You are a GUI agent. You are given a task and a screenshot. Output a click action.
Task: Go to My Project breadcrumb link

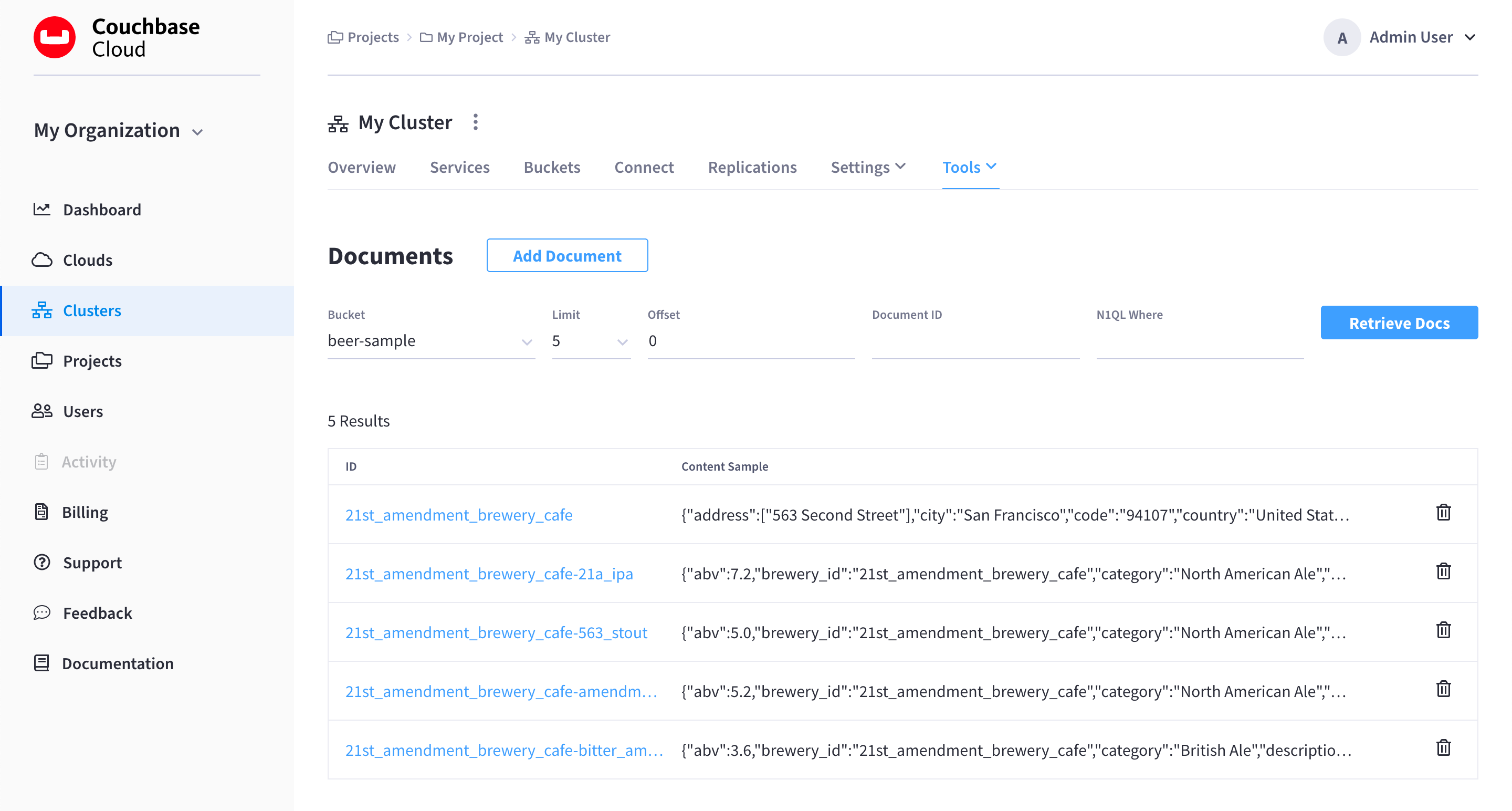pos(469,38)
